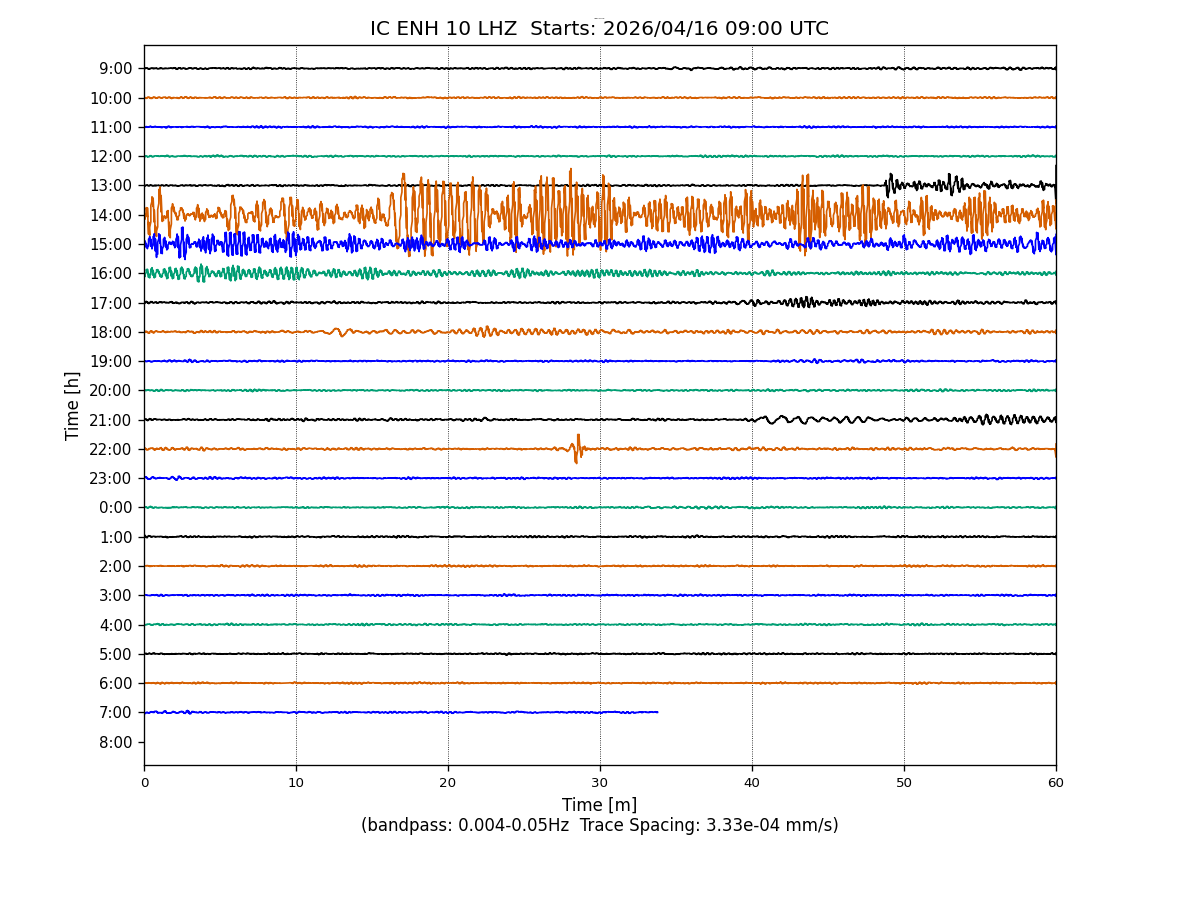
Task: Select the 9:00 row label
Action: (x=118, y=69)
